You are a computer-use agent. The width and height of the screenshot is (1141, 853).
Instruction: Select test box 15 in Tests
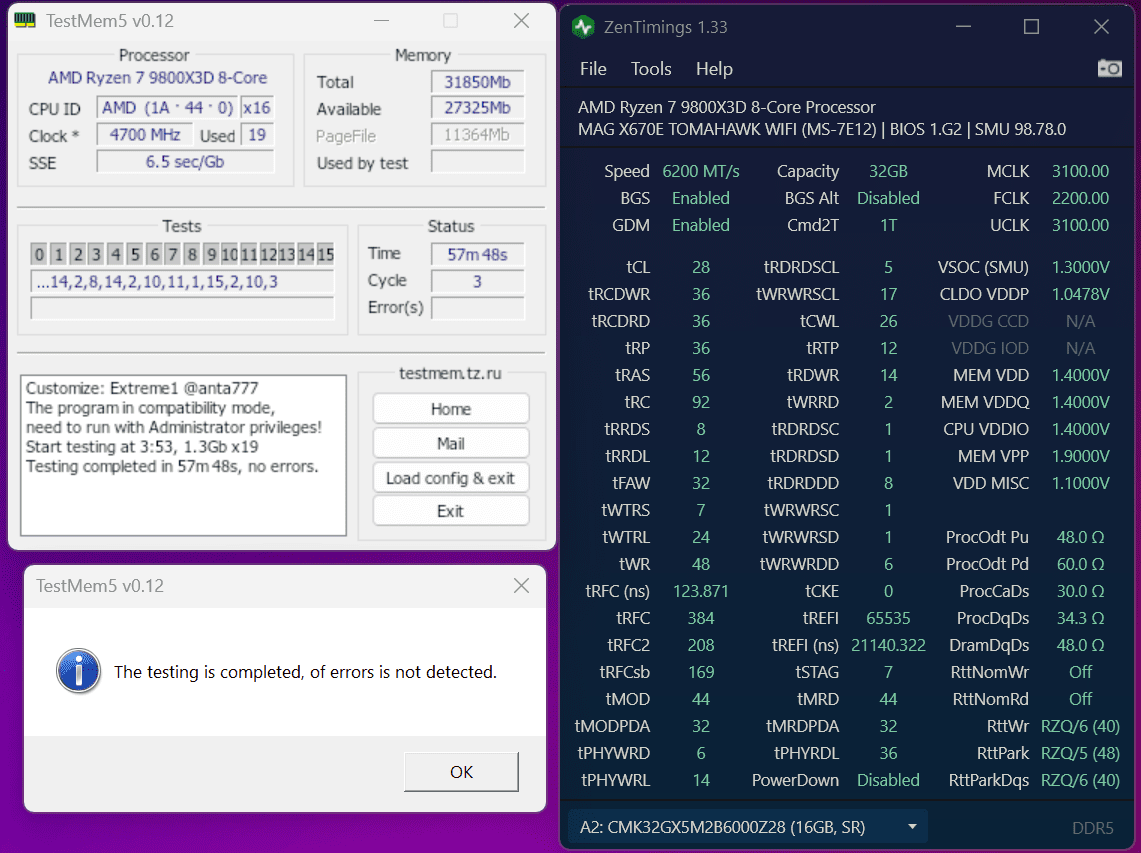click(325, 254)
